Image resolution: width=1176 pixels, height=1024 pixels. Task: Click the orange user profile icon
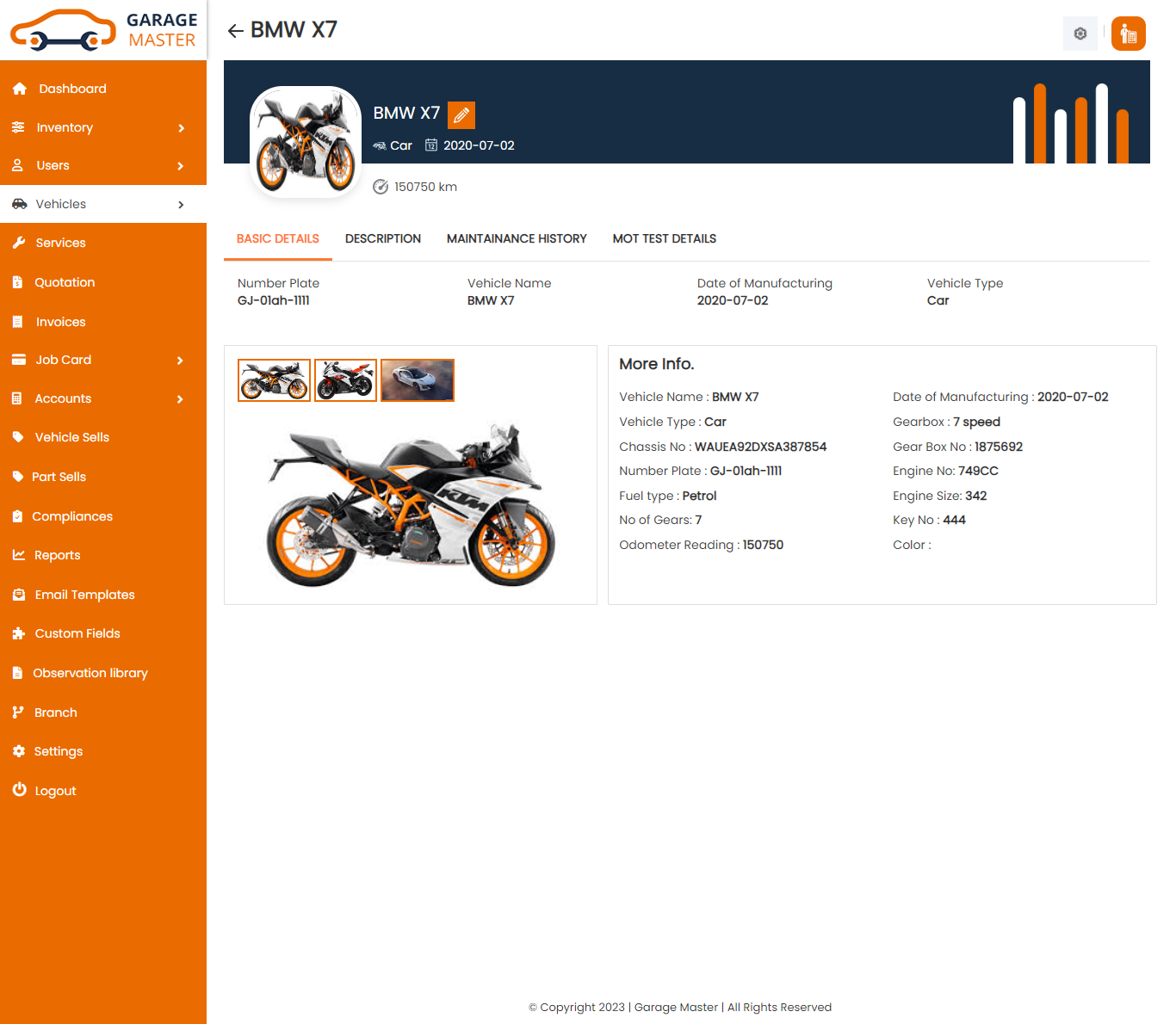(x=1128, y=34)
